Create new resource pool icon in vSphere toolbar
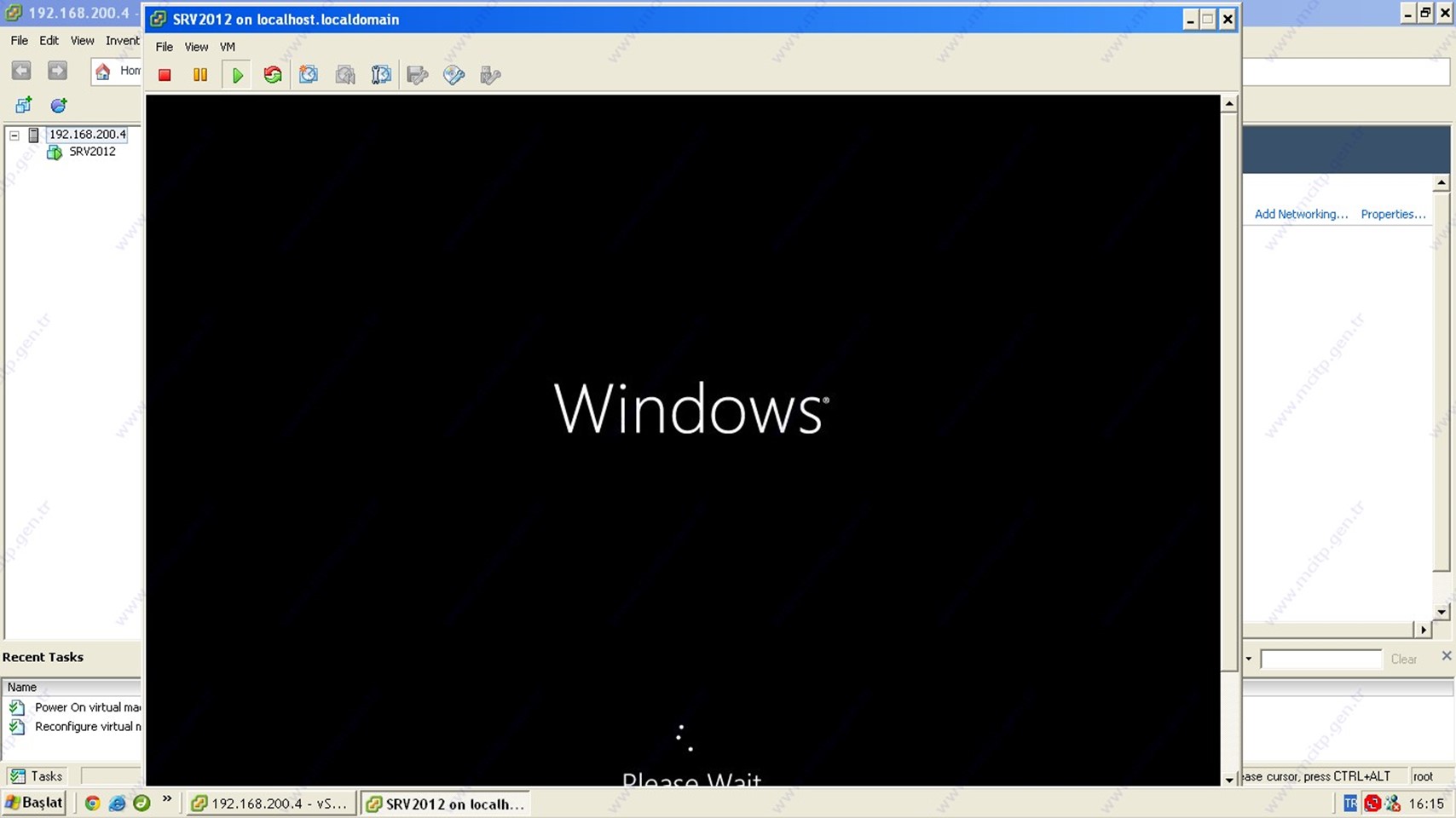Viewport: 1456px width, 818px height. tap(58, 105)
